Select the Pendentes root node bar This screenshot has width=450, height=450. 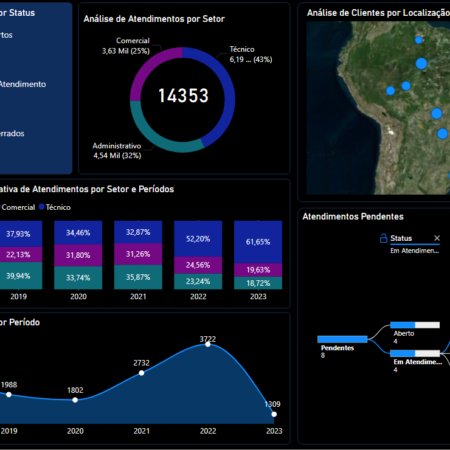tap(342, 339)
